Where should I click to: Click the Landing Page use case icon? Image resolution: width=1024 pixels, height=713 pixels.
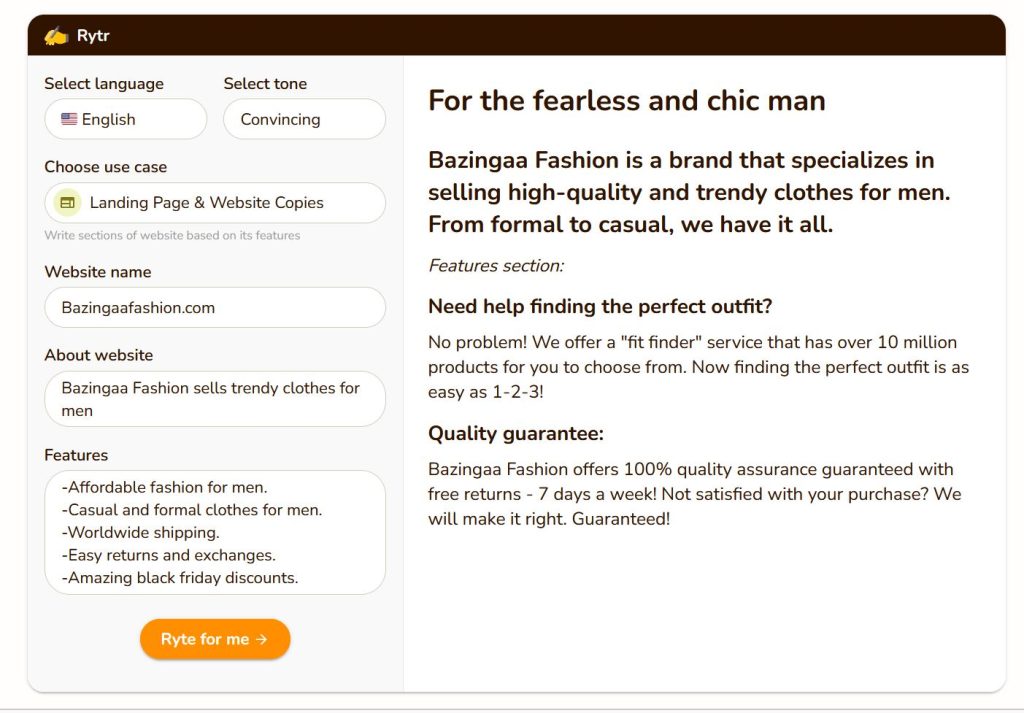pyautogui.click(x=67, y=202)
